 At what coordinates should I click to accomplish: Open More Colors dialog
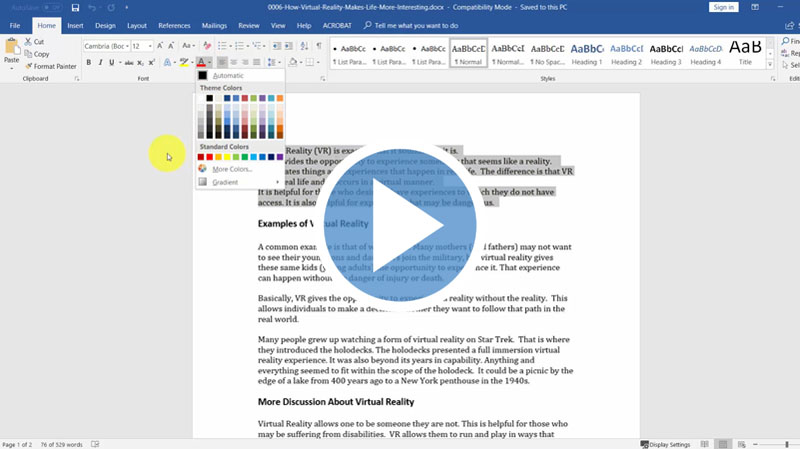coord(232,169)
